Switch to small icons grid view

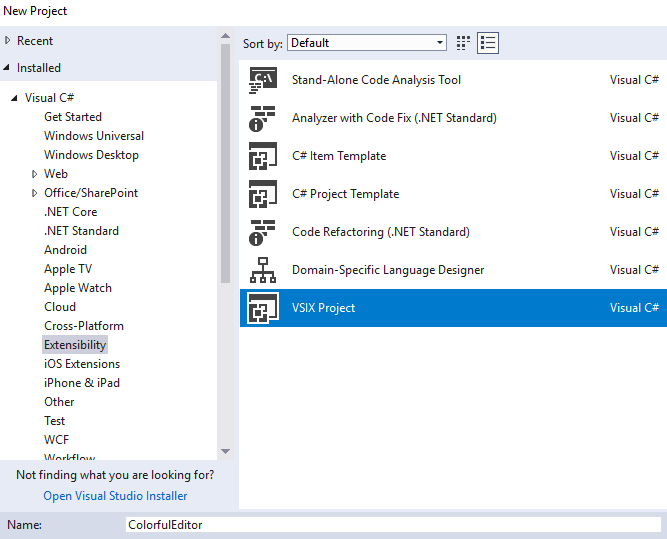click(463, 43)
